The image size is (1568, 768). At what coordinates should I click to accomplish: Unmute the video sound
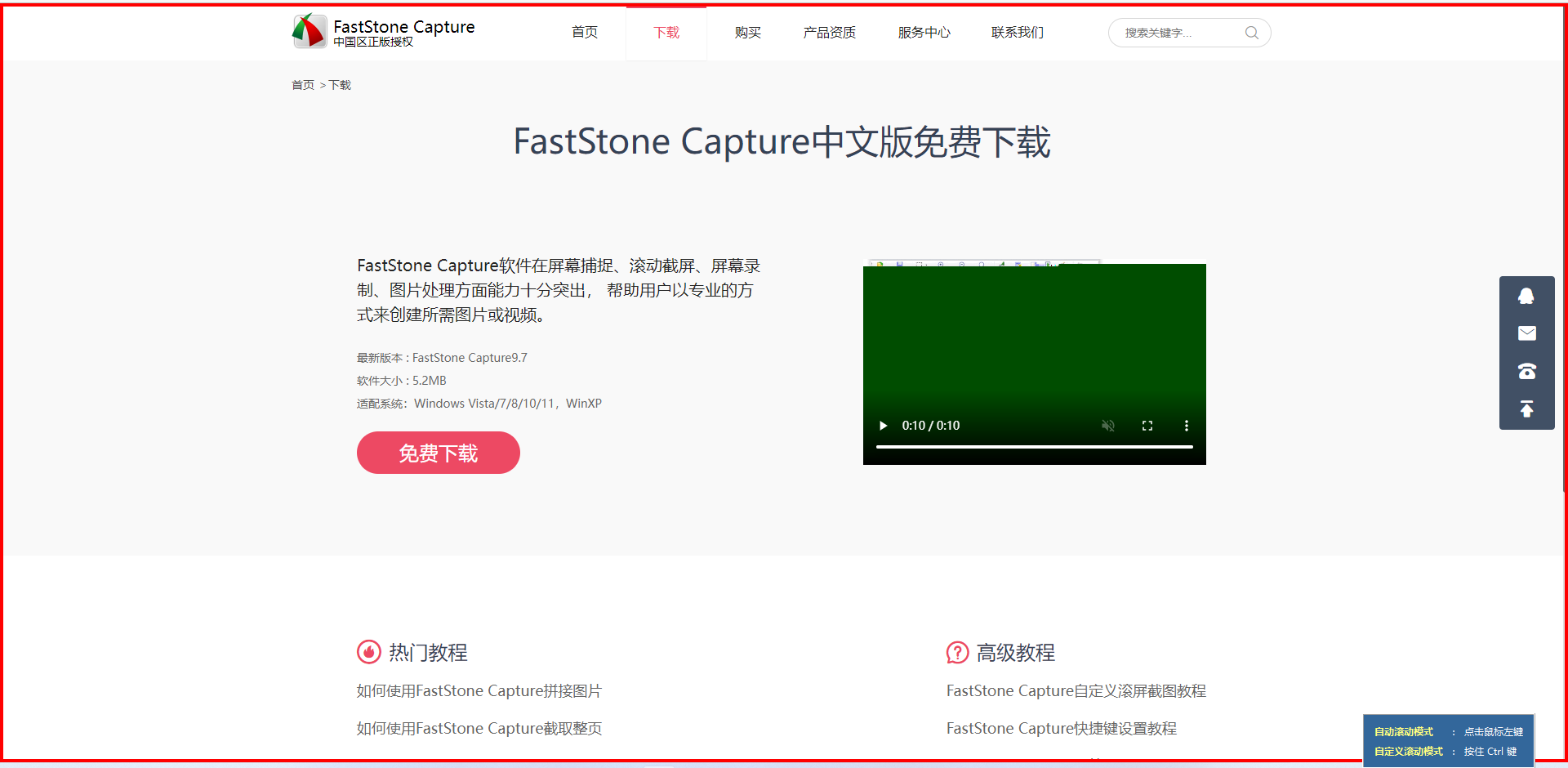tap(1108, 426)
